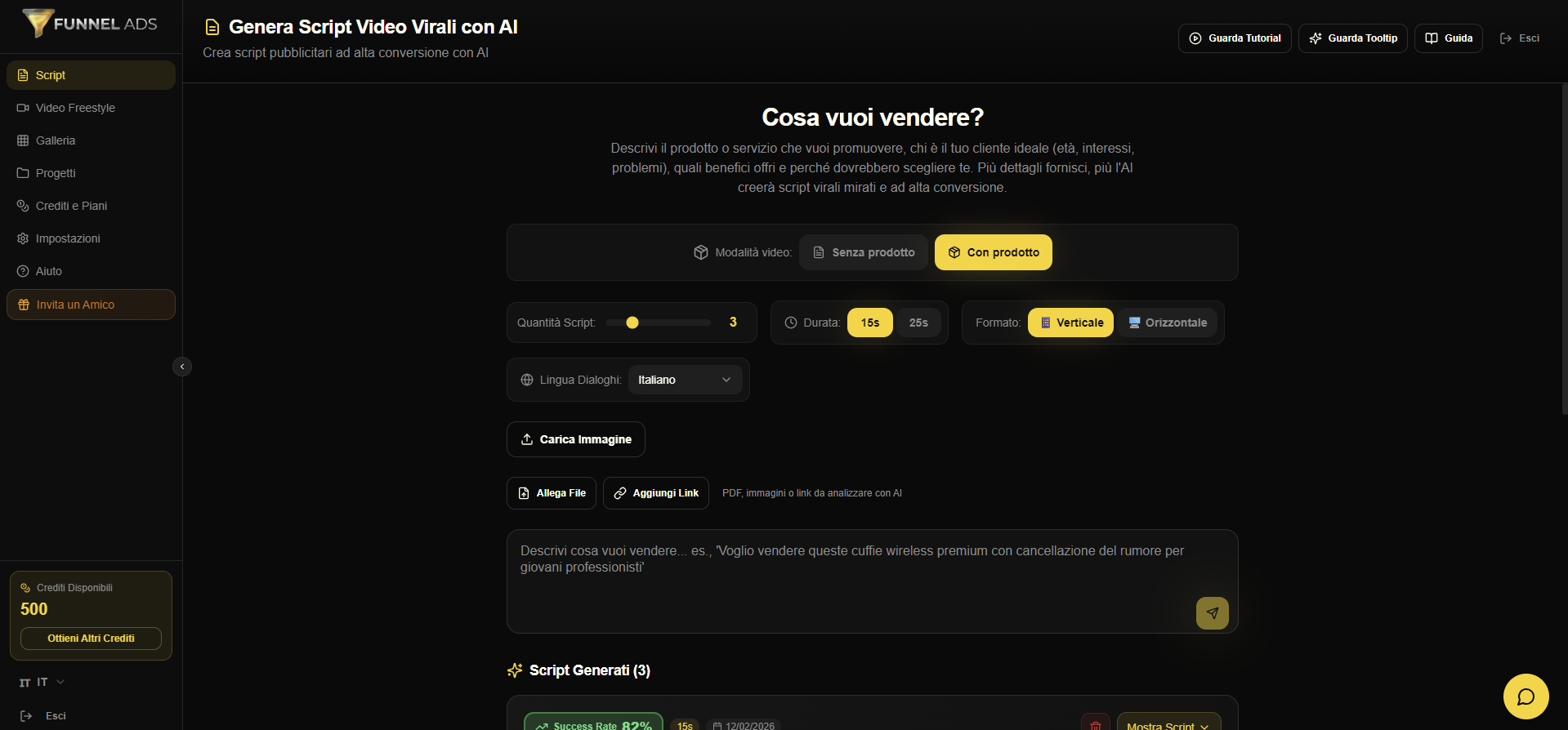Choose Verticale format
The image size is (1568, 730).
(1070, 323)
